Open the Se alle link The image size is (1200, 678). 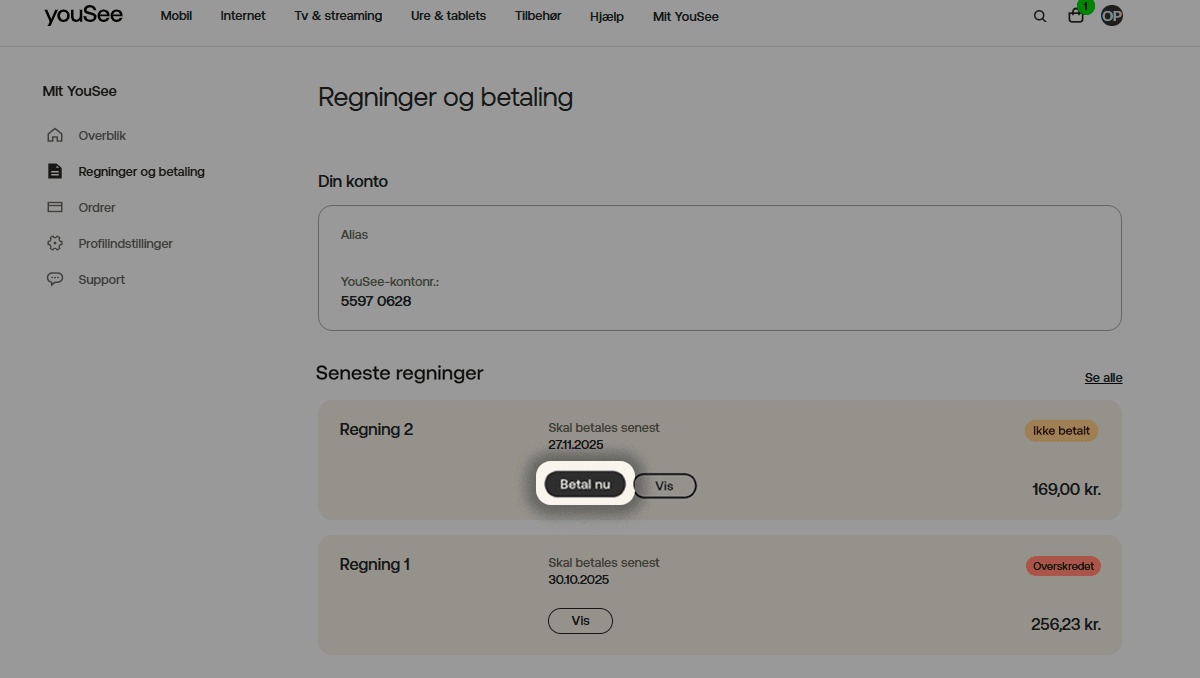pos(1103,377)
